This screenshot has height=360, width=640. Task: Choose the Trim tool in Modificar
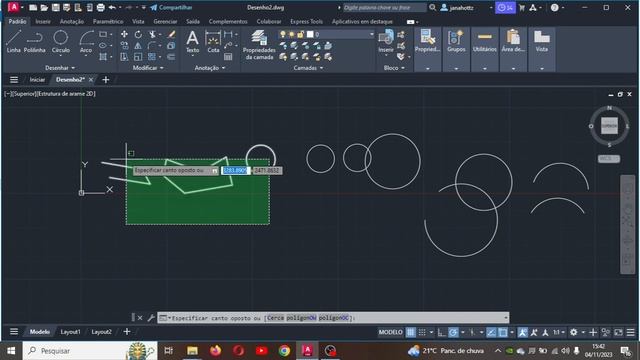click(152, 34)
